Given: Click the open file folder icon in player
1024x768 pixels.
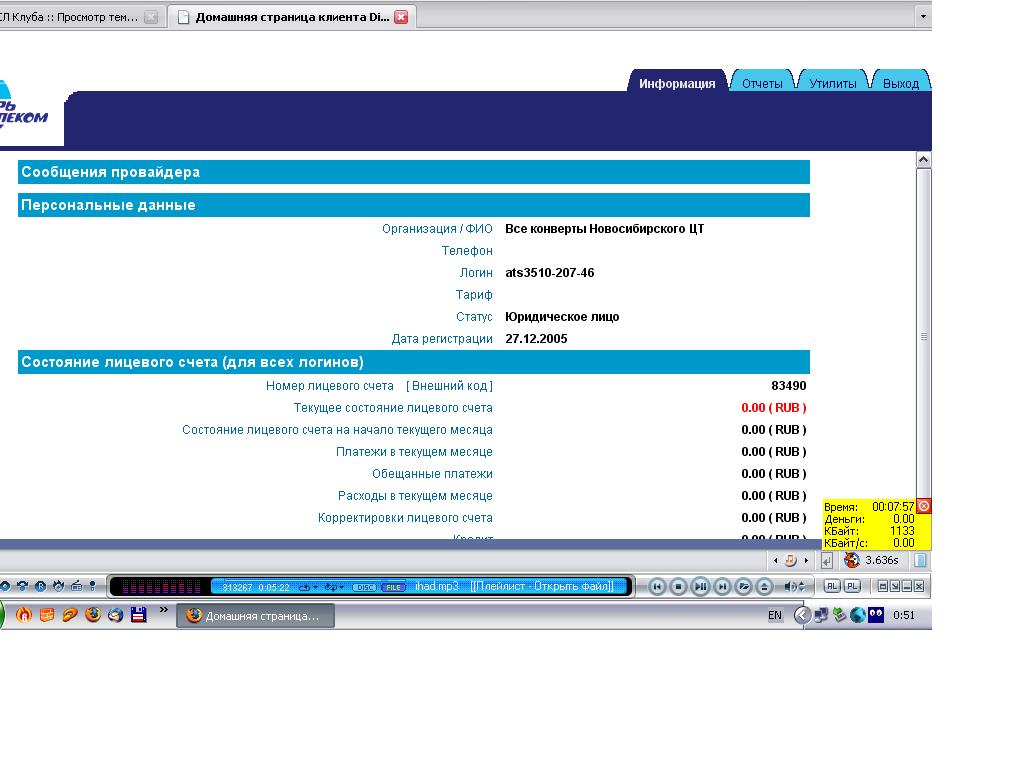Looking at the screenshot, I should pyautogui.click(x=743, y=587).
